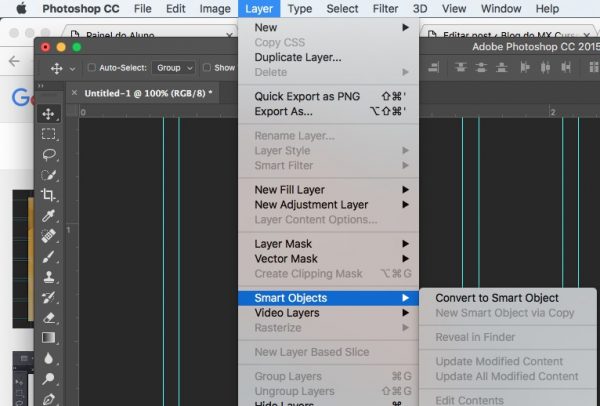600x406 pixels.
Task: Click the vertical ruler at mark 1
Action: click(x=69, y=230)
